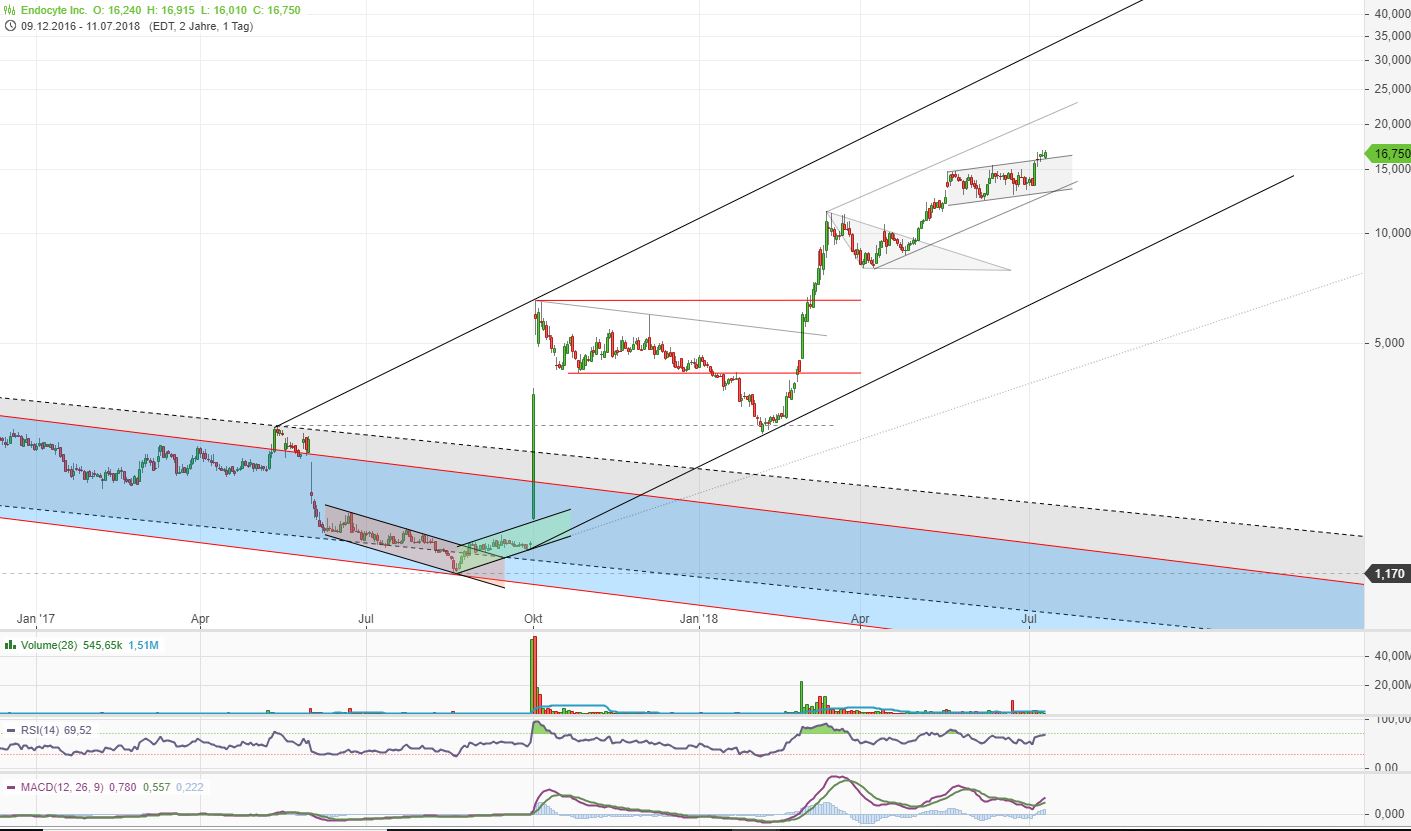Click the candlestick chart-type icon beside Endocyte Inc.
The height and width of the screenshot is (831, 1411).
point(10,10)
